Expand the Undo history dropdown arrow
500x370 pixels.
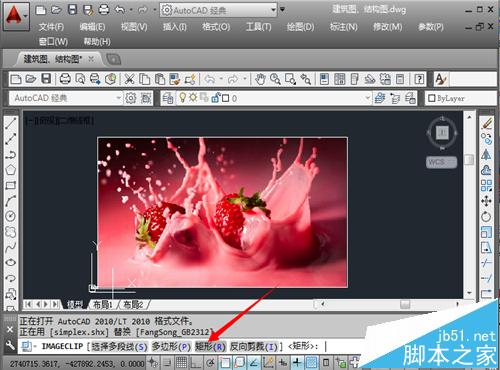[x=221, y=79]
